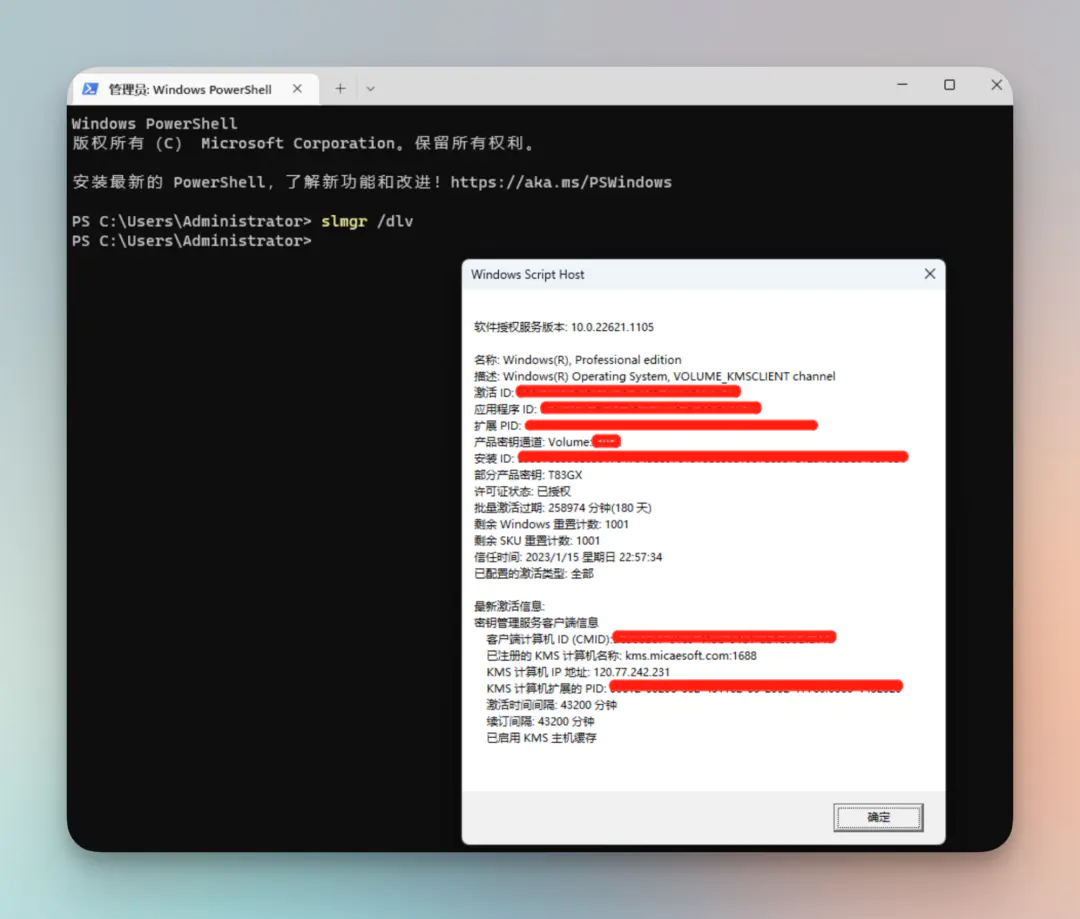Image resolution: width=1080 pixels, height=919 pixels.
Task: Click the 批量激活过期 258974 分钟 line
Action: coord(562,508)
